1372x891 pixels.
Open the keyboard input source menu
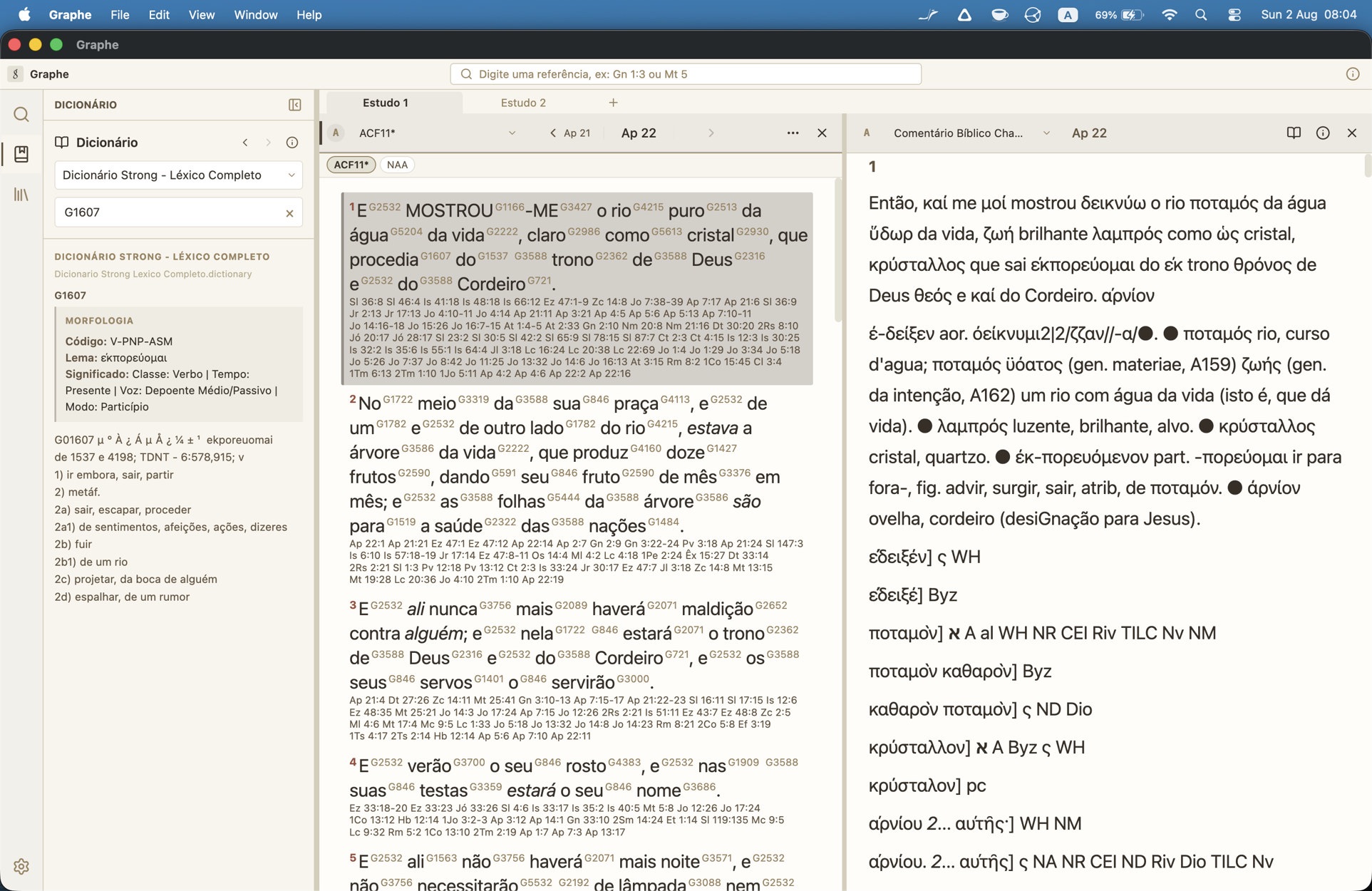click(1068, 14)
